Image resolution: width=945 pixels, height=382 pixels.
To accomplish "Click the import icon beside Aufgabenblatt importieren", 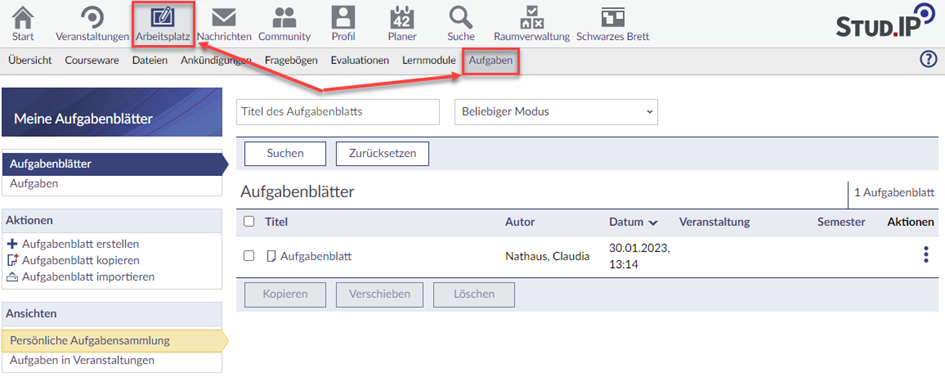I will (13, 277).
